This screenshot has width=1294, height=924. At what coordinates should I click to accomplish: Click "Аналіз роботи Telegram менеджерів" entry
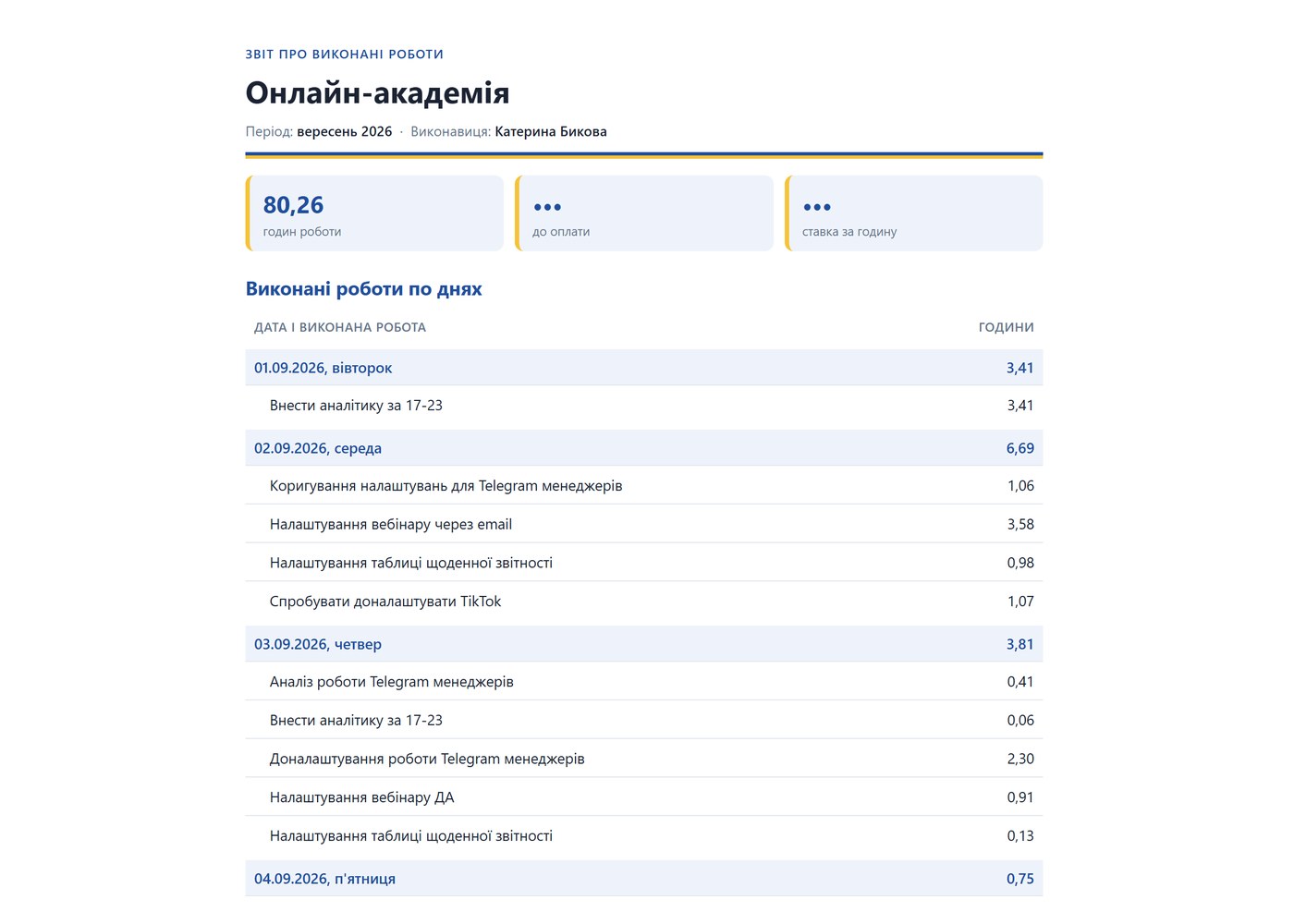(x=392, y=682)
